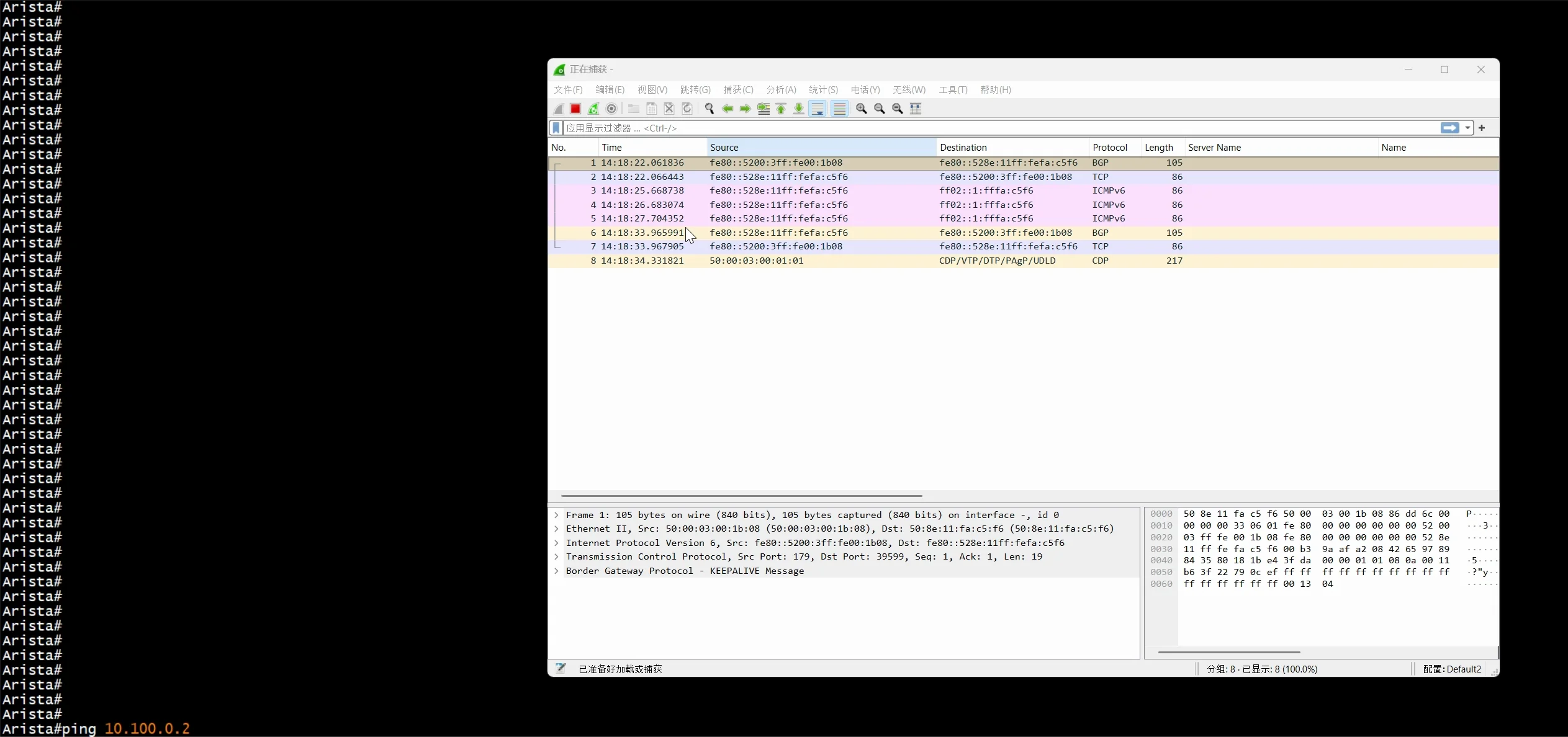Image resolution: width=1568 pixels, height=737 pixels.
Task: Go back to previous packet arrow
Action: pos(728,109)
